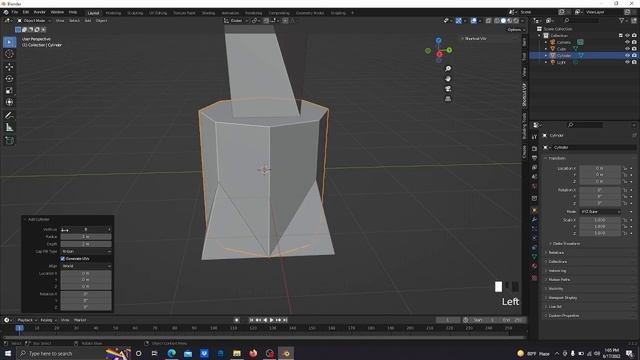640x360 pixels.
Task: Open the Playback menu in timeline
Action: pyautogui.click(x=27, y=320)
